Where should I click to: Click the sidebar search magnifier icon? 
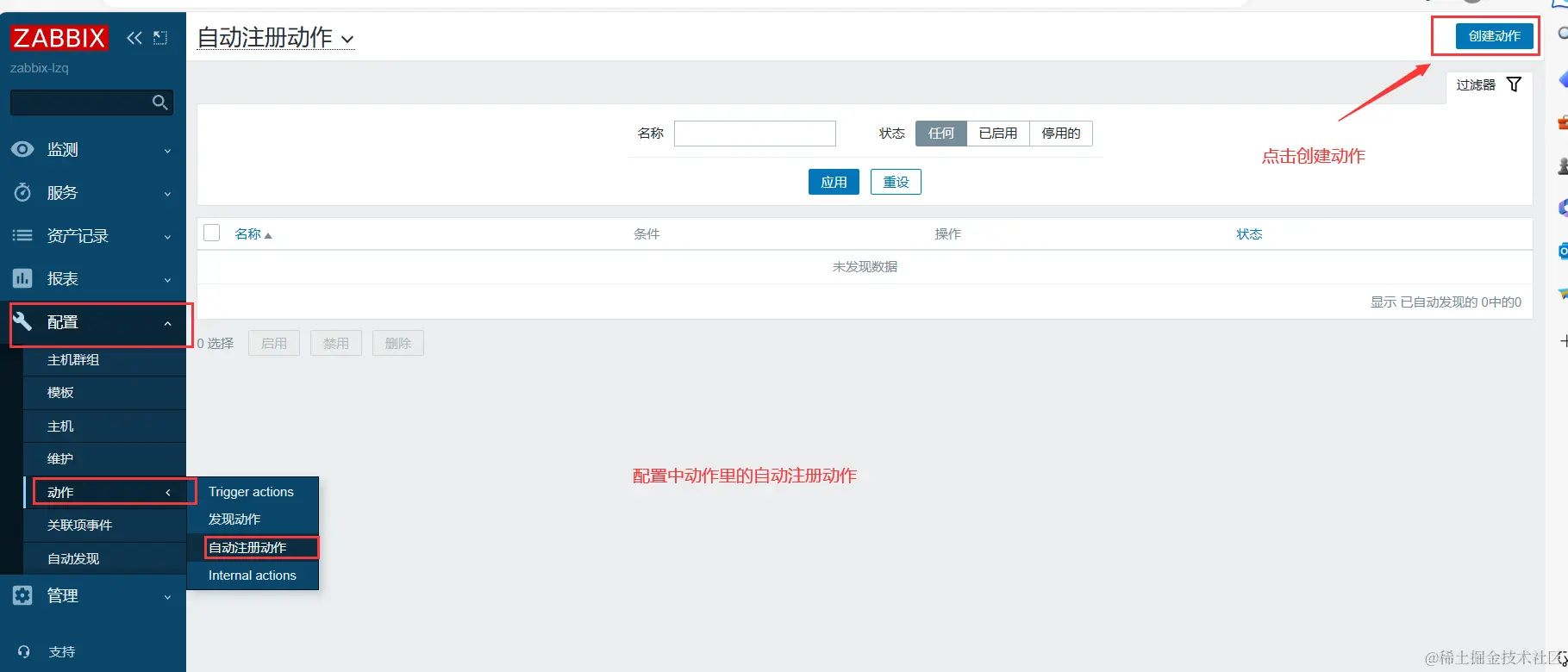(x=159, y=103)
